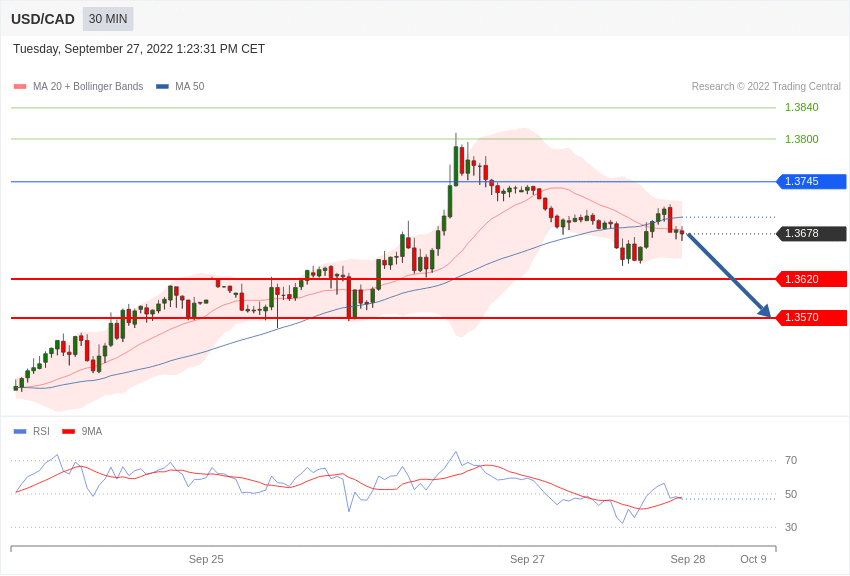Click the 'Sep 28' date axis label
The image size is (850, 576).
(688, 559)
